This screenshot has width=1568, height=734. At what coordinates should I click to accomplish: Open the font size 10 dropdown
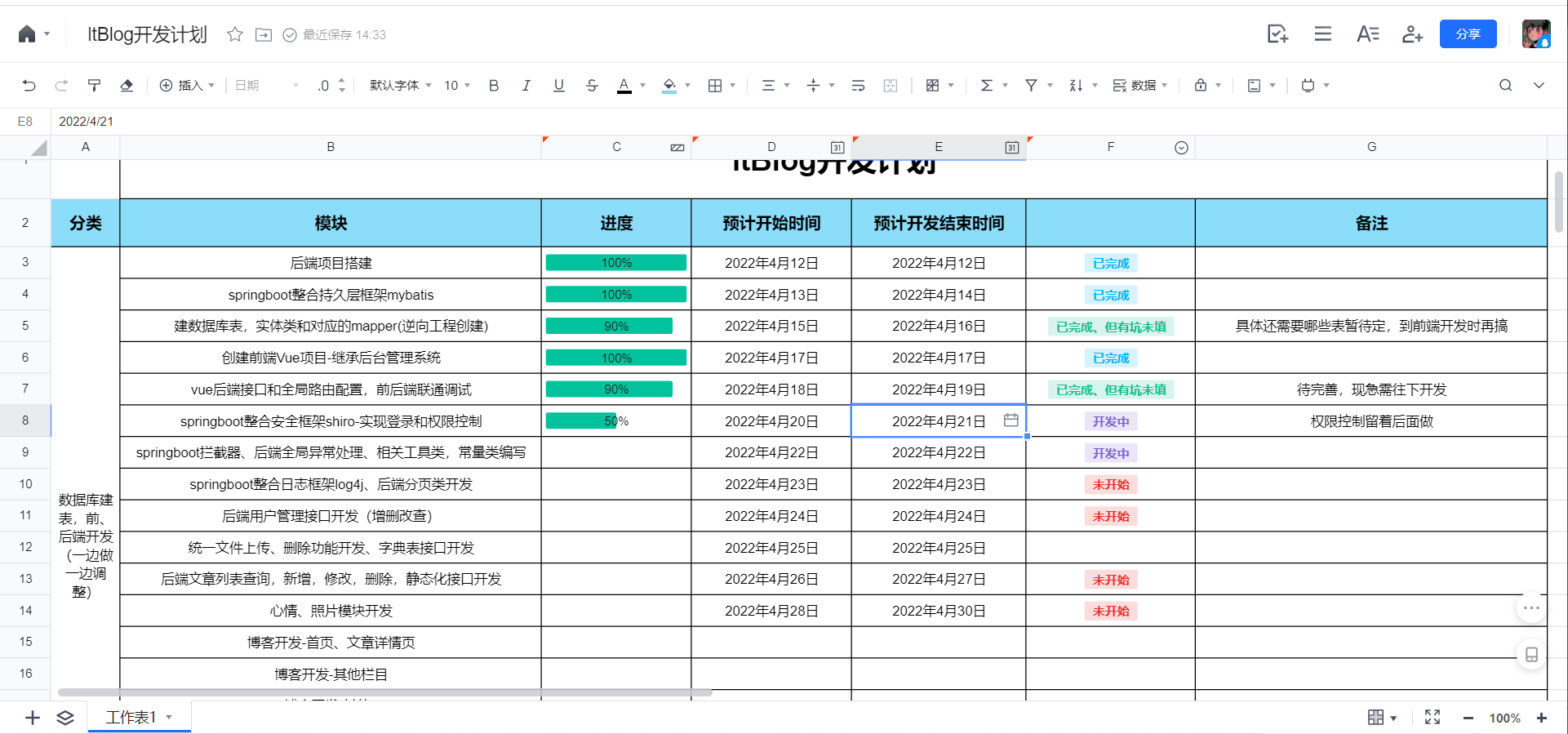click(457, 85)
